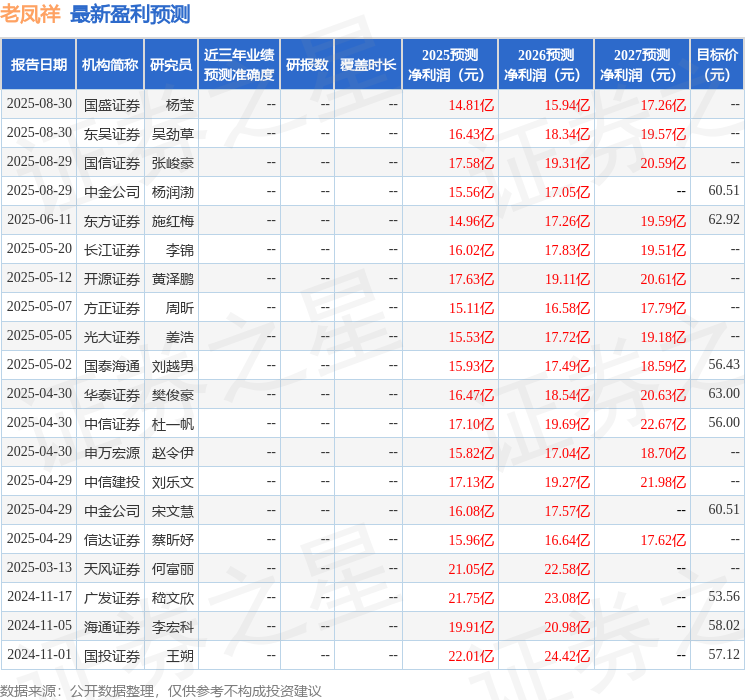The height and width of the screenshot is (700, 745).
Task: Click 15.56亿 forecast value
Action: click(471, 192)
